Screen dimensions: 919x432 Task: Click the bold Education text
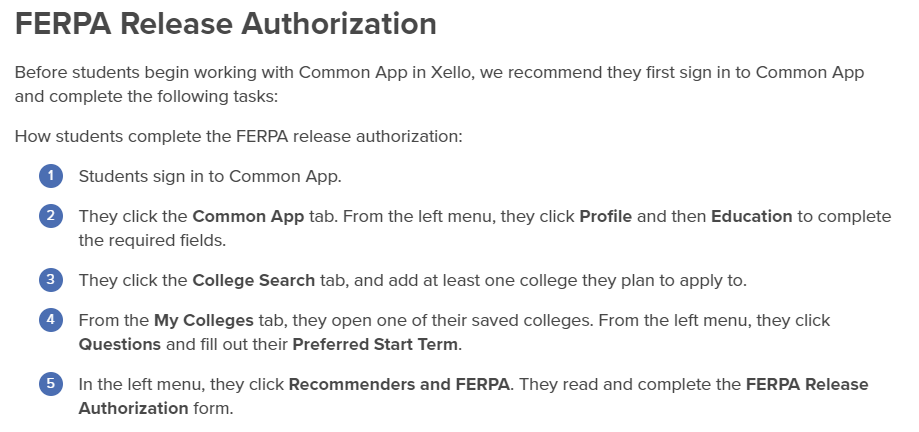click(751, 216)
